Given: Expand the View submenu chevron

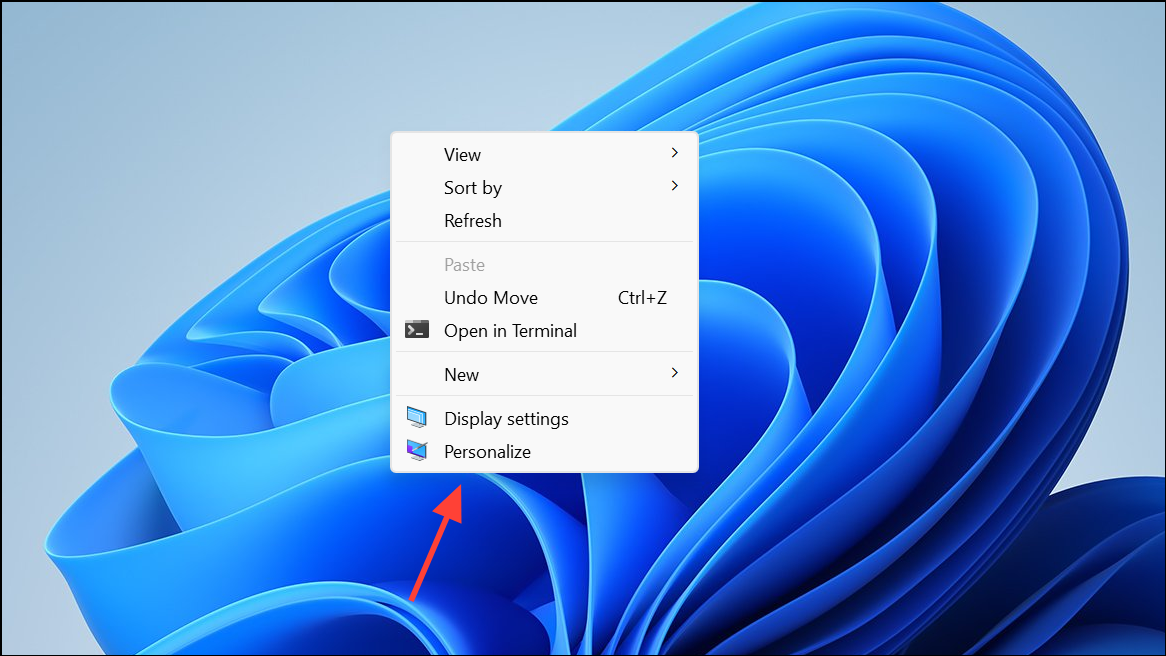Looking at the screenshot, I should [674, 153].
